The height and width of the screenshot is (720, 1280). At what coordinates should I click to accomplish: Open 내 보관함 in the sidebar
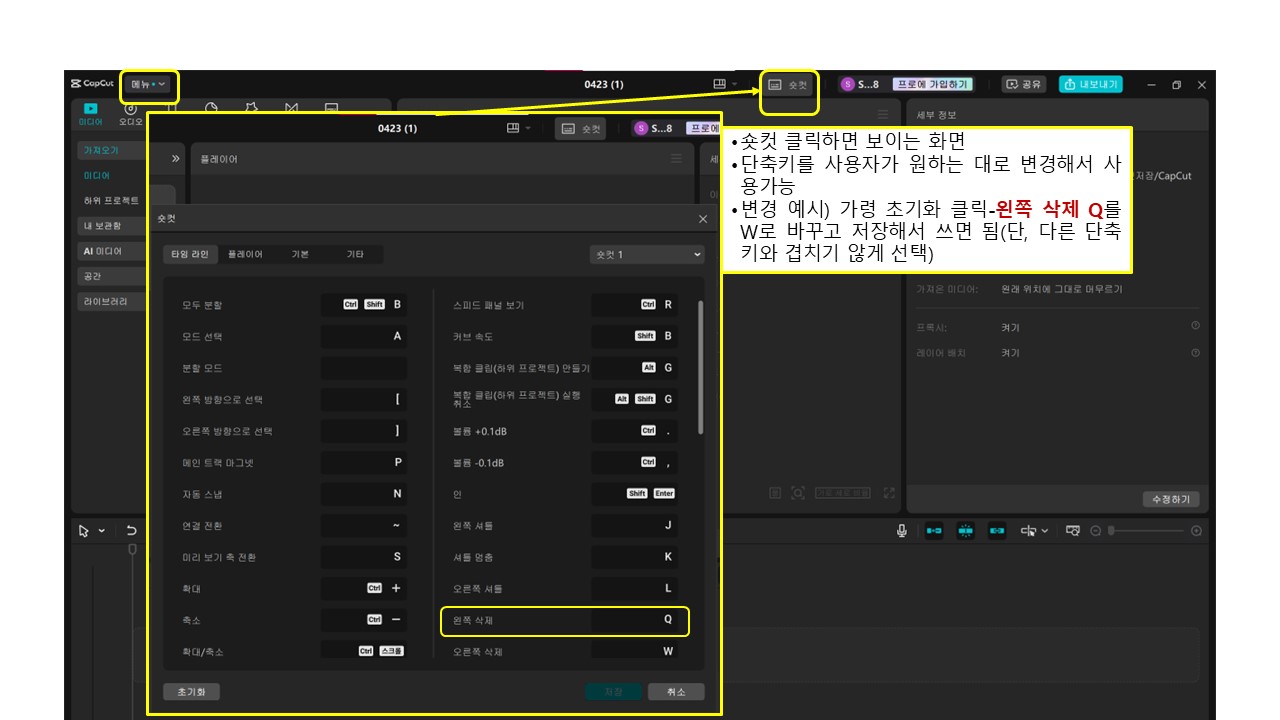(109, 226)
